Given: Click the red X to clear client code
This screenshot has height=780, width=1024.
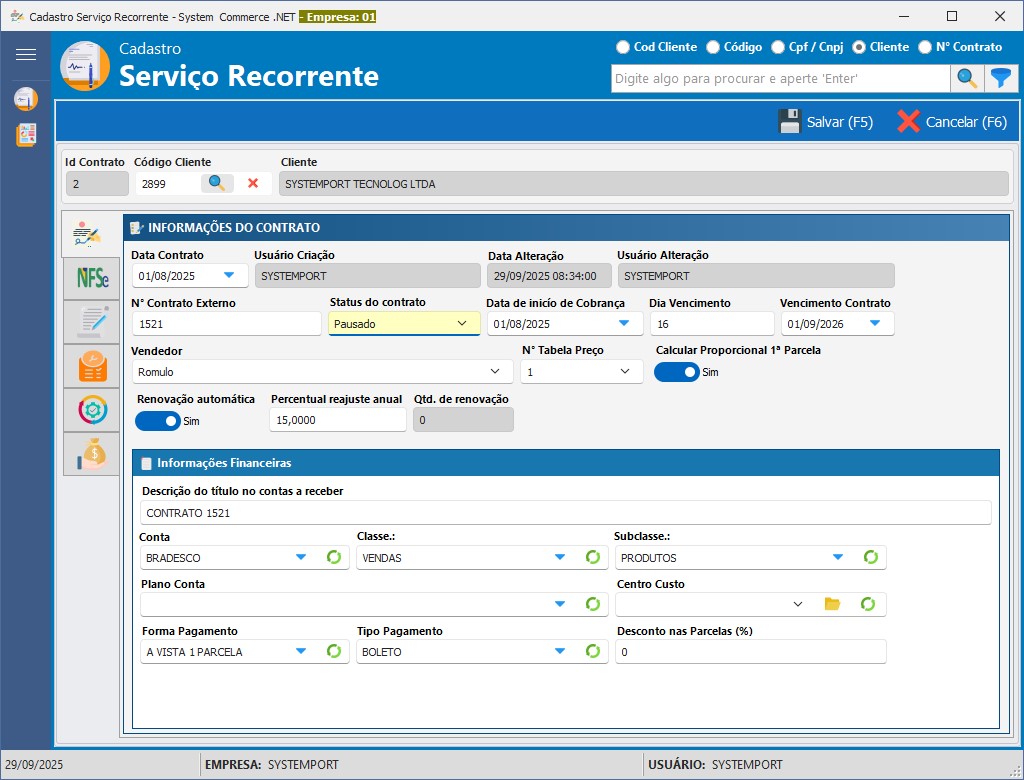Looking at the screenshot, I should tap(253, 183).
